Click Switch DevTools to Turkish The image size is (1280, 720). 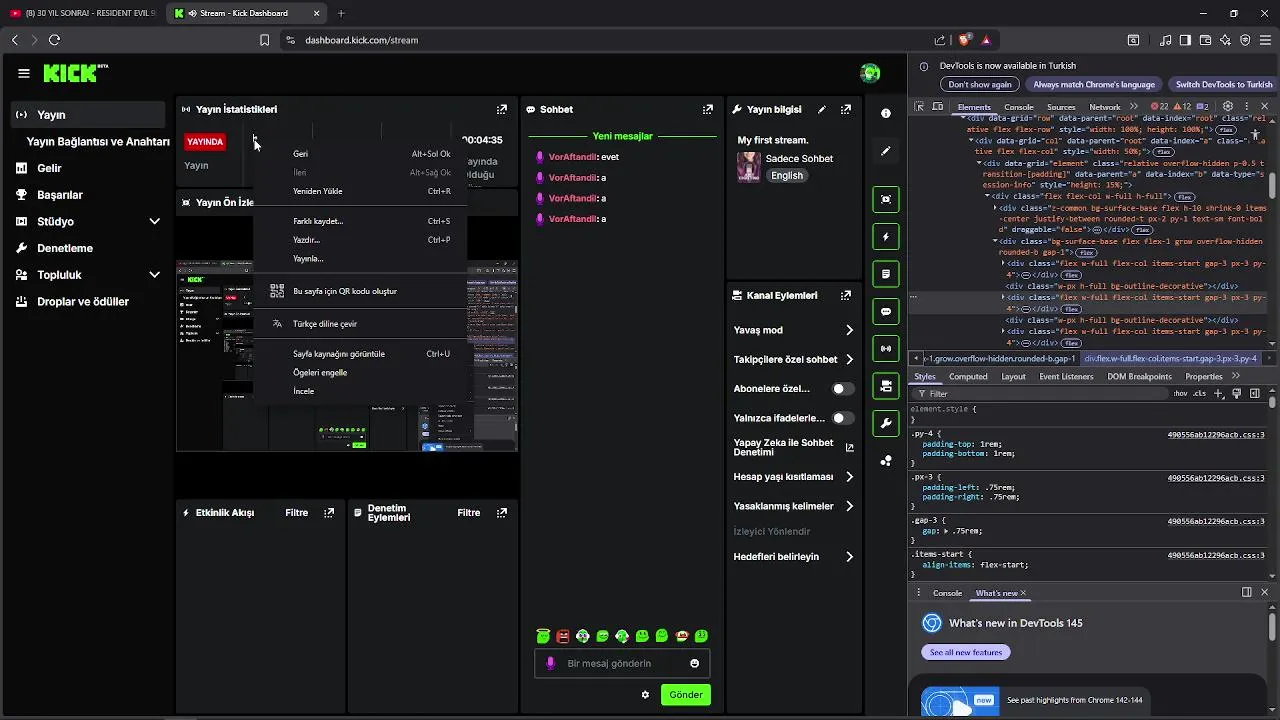(x=1224, y=85)
